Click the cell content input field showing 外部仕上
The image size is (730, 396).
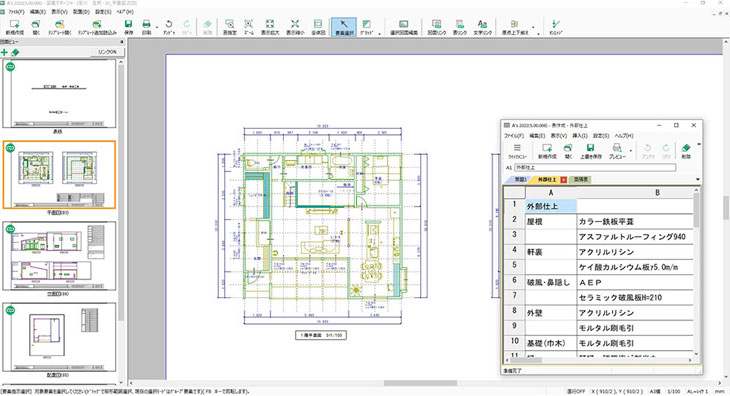595,168
